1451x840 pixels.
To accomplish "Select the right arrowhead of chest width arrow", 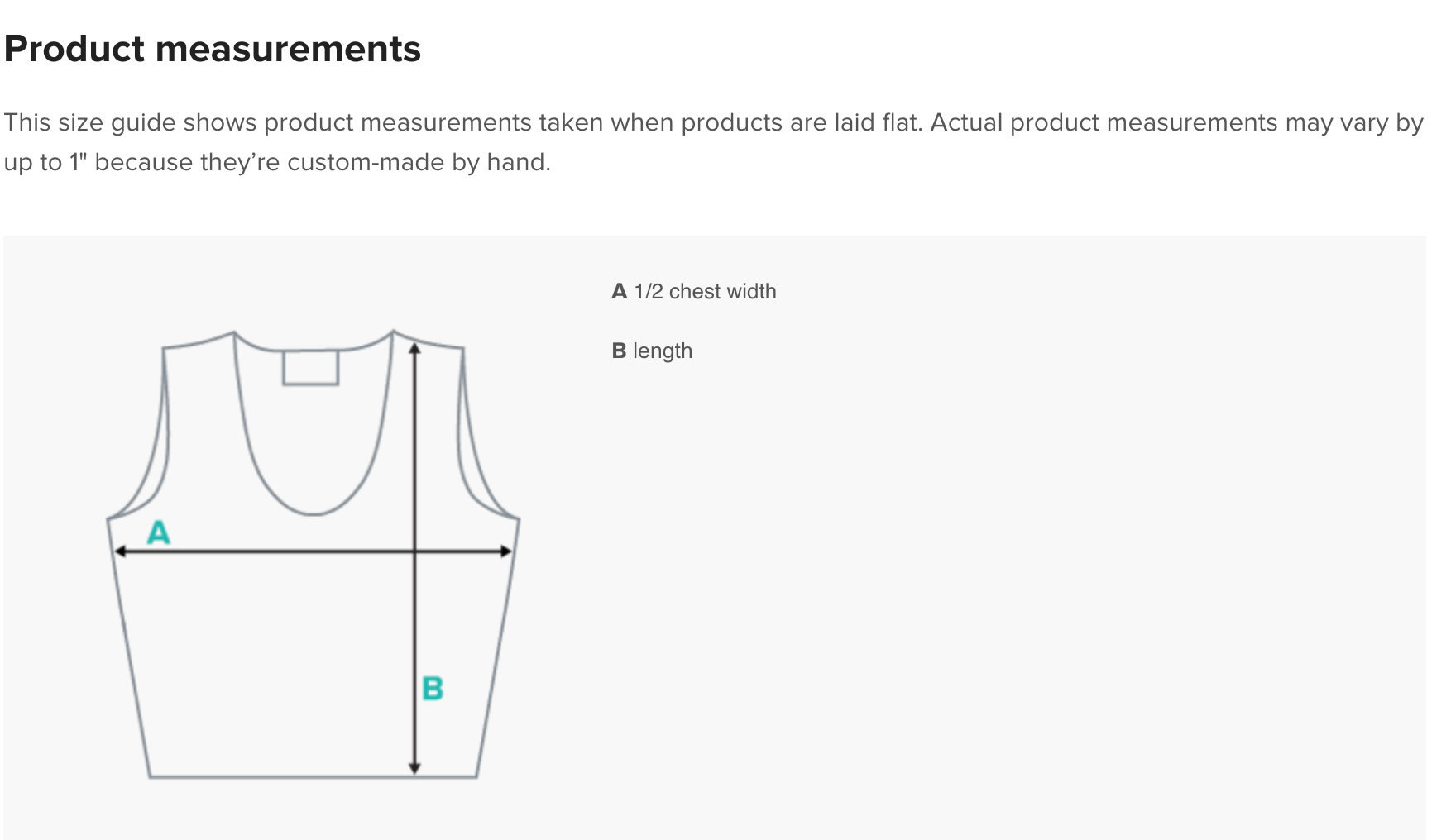I will point(506,551).
